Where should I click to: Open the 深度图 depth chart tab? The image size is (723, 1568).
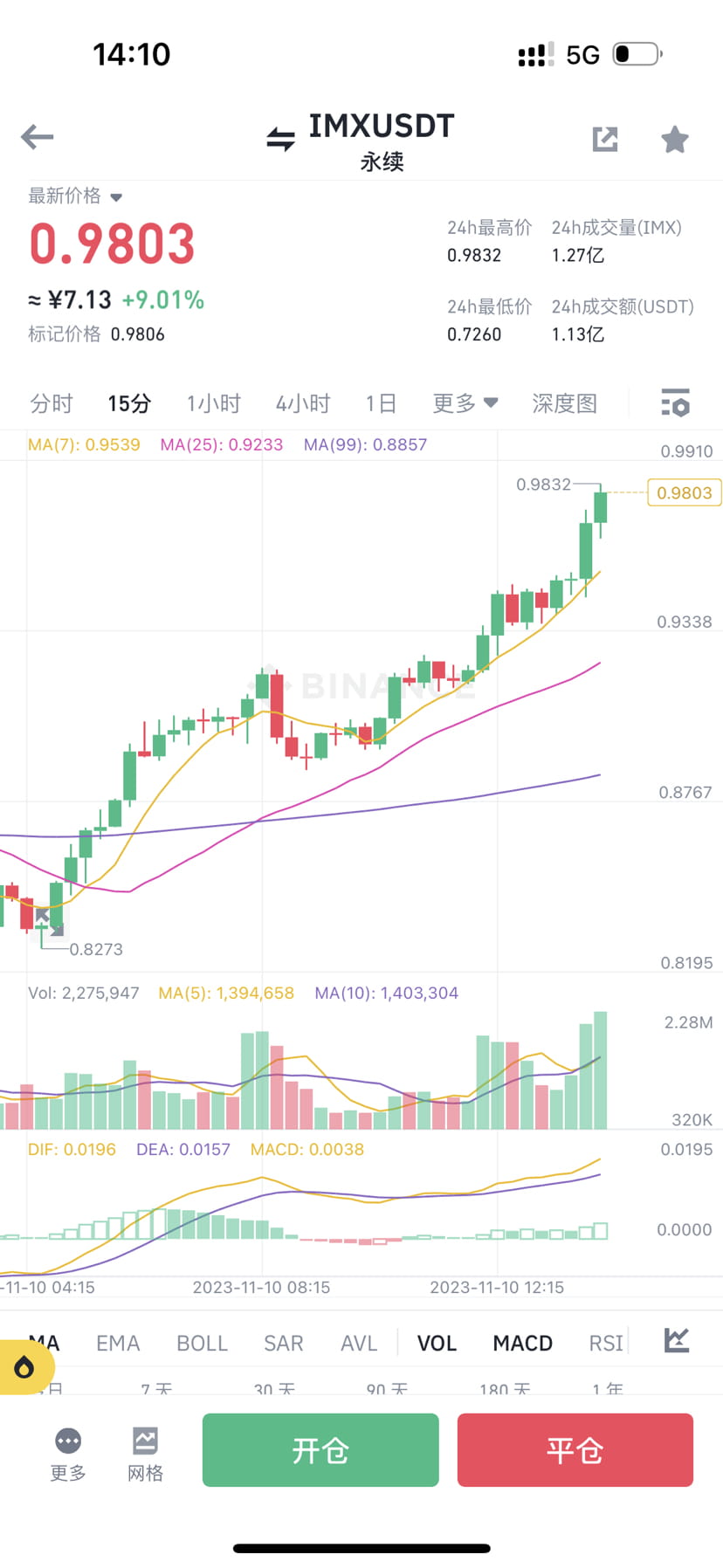pyautogui.click(x=563, y=402)
